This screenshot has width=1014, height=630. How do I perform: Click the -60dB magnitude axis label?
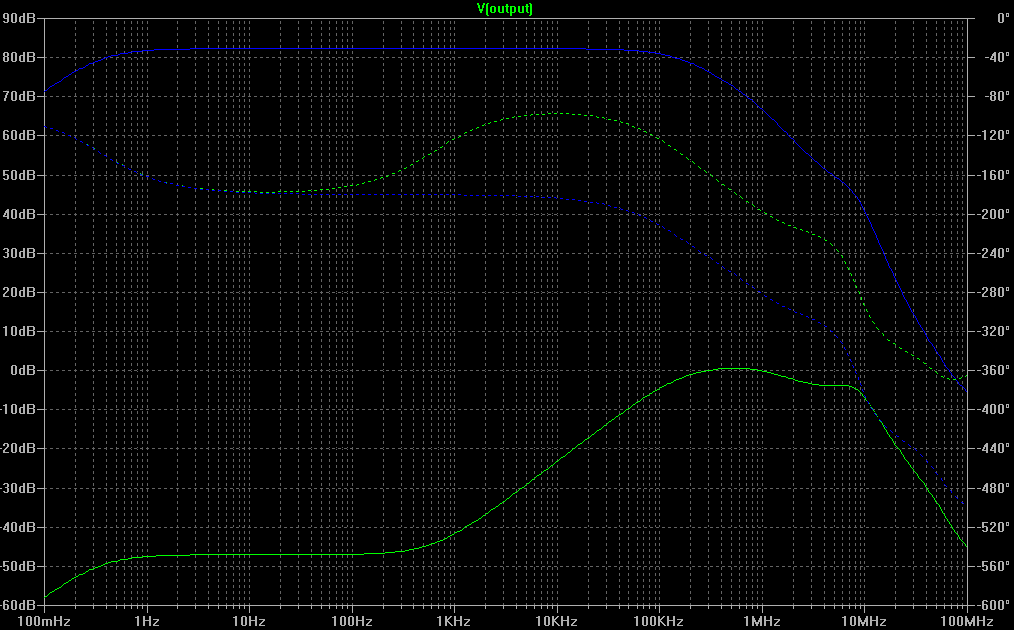(x=17, y=605)
